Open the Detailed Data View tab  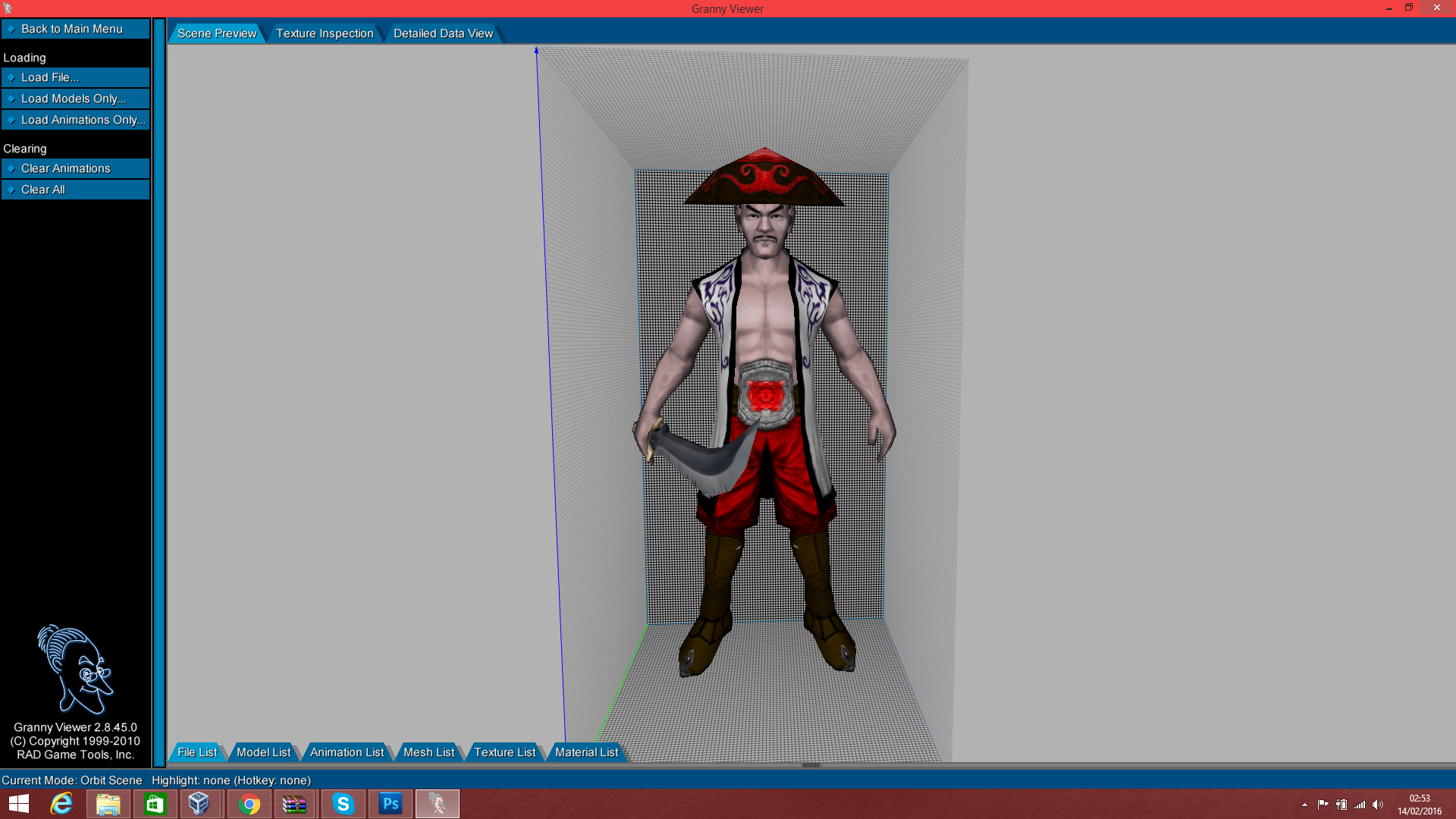point(443,33)
